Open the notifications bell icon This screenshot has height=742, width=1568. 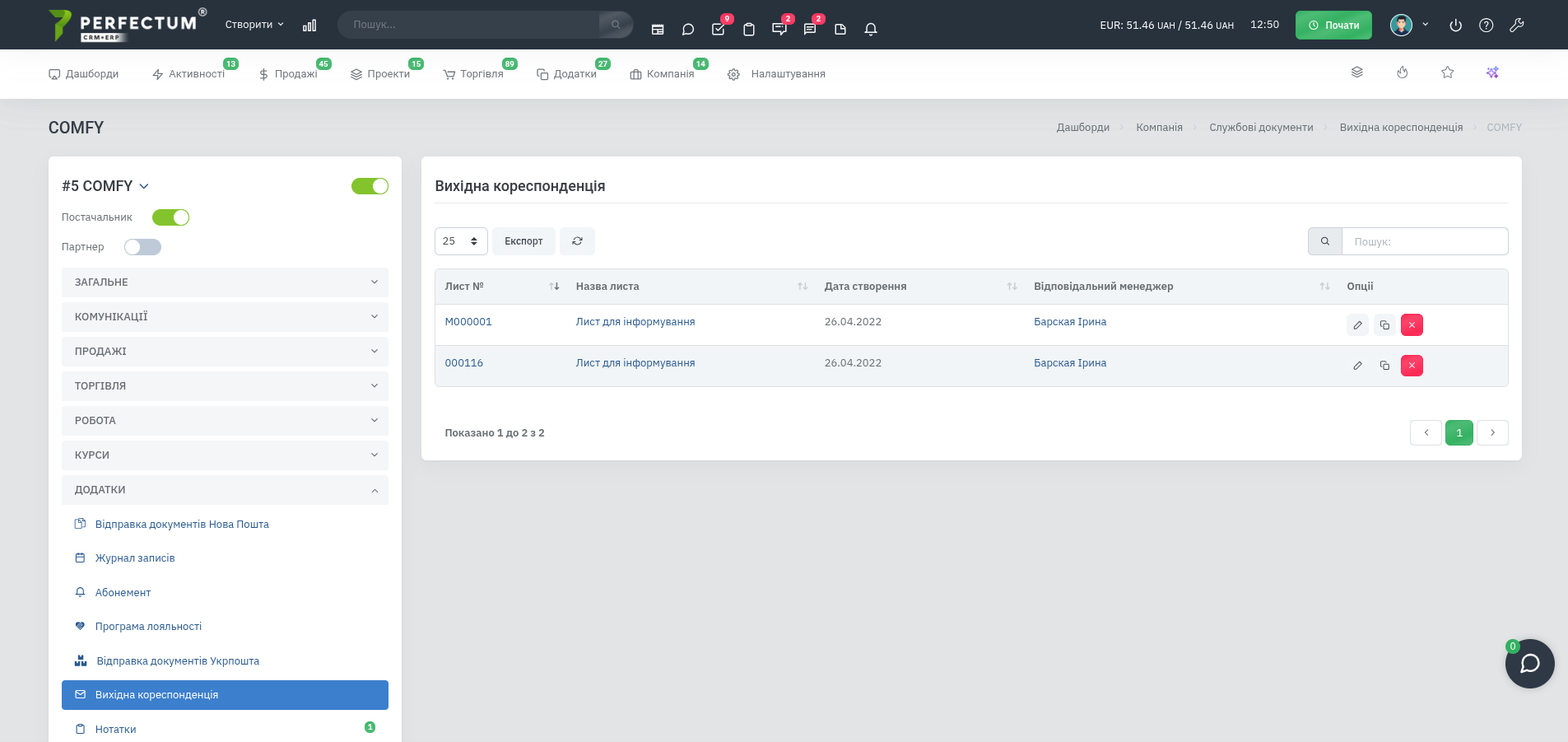coord(871,29)
